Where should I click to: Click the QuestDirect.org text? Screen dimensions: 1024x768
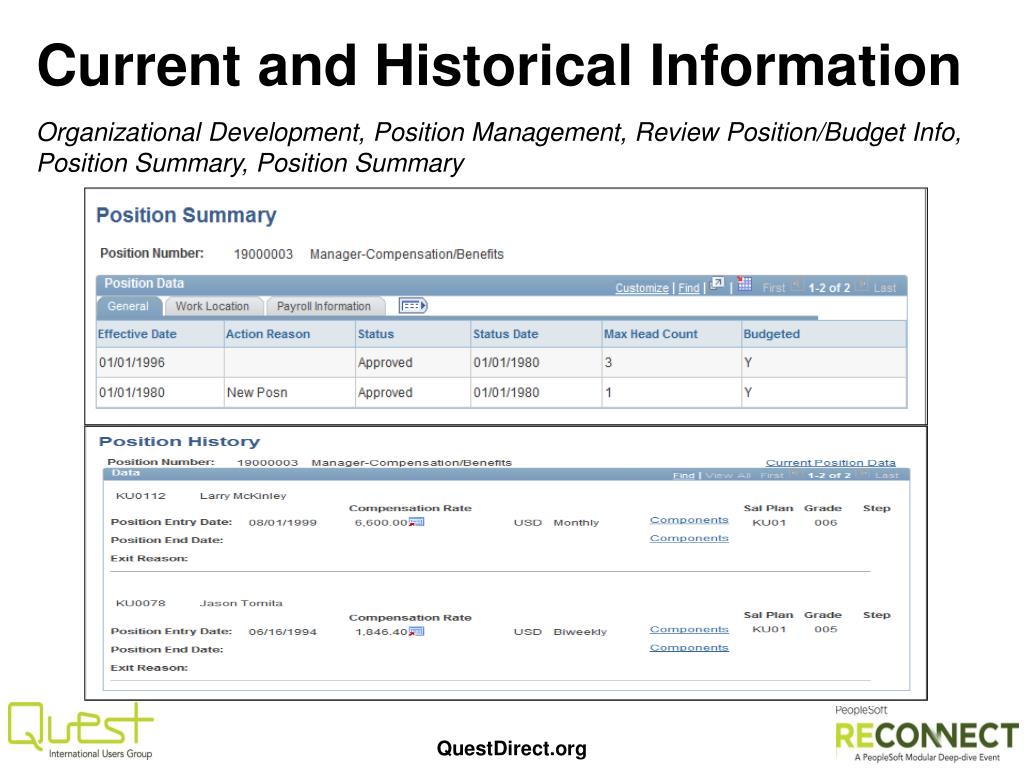coord(511,748)
